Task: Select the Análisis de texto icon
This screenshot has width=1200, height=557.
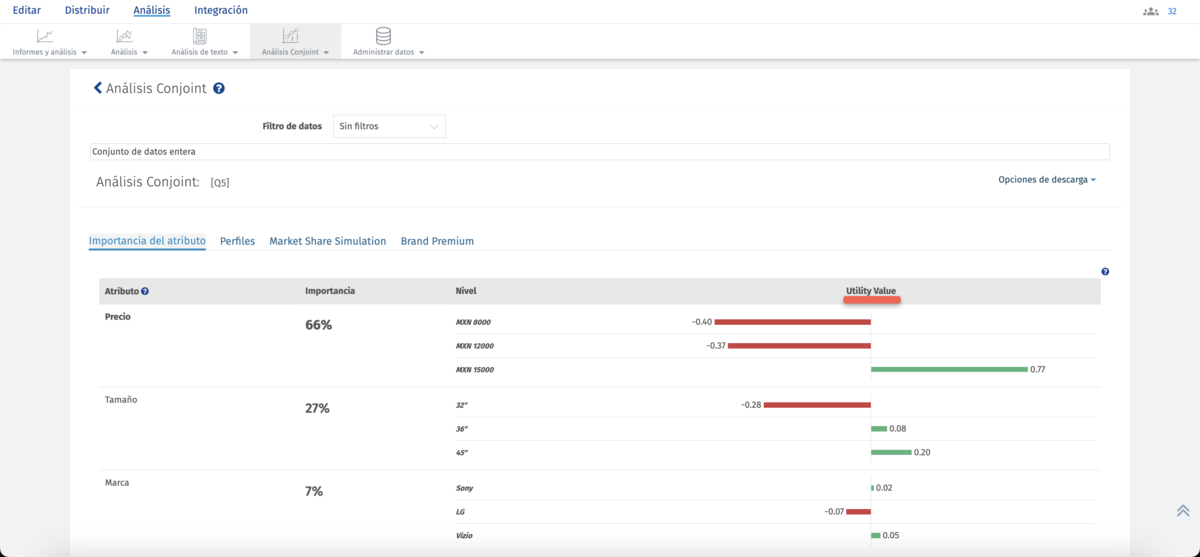Action: (199, 36)
